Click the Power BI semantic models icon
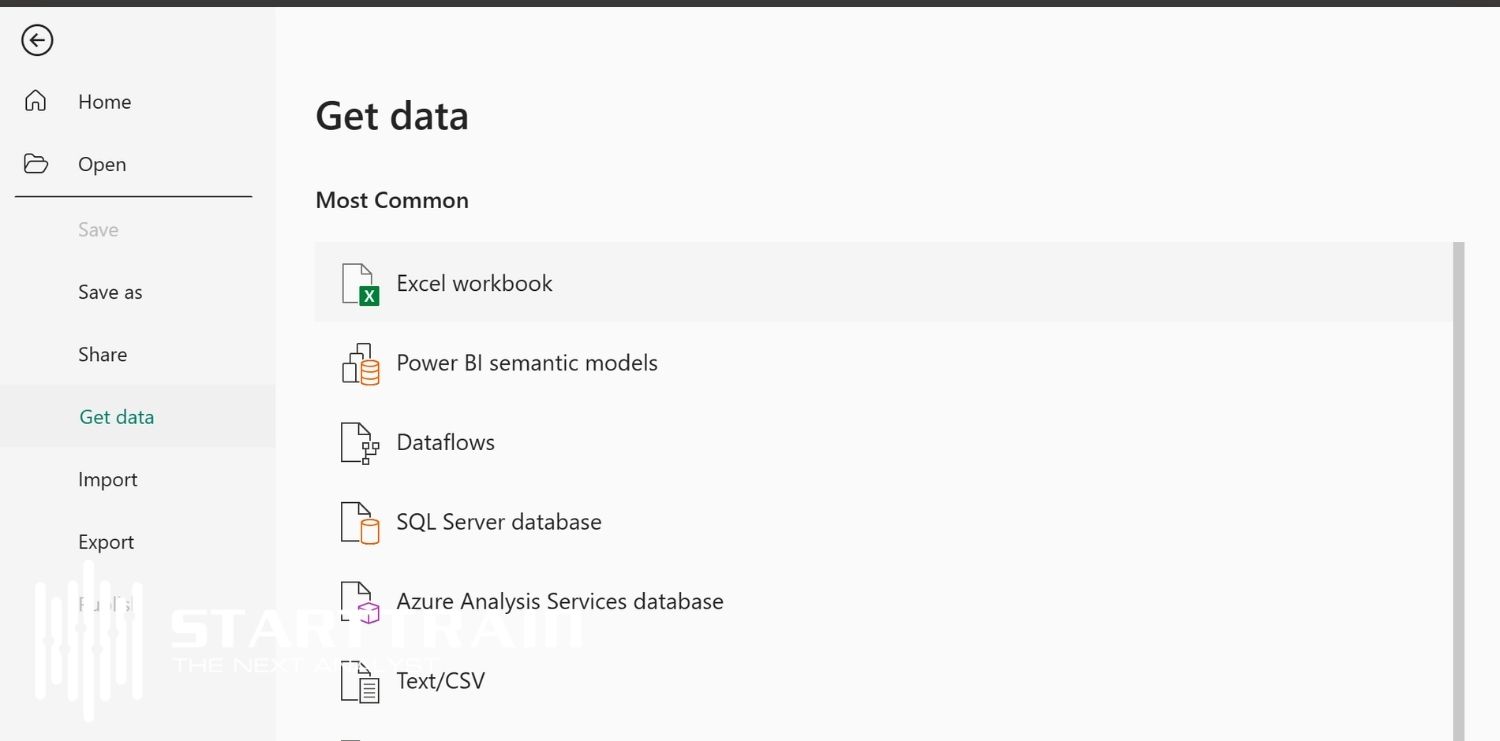The width and height of the screenshot is (1500, 741). [x=359, y=363]
